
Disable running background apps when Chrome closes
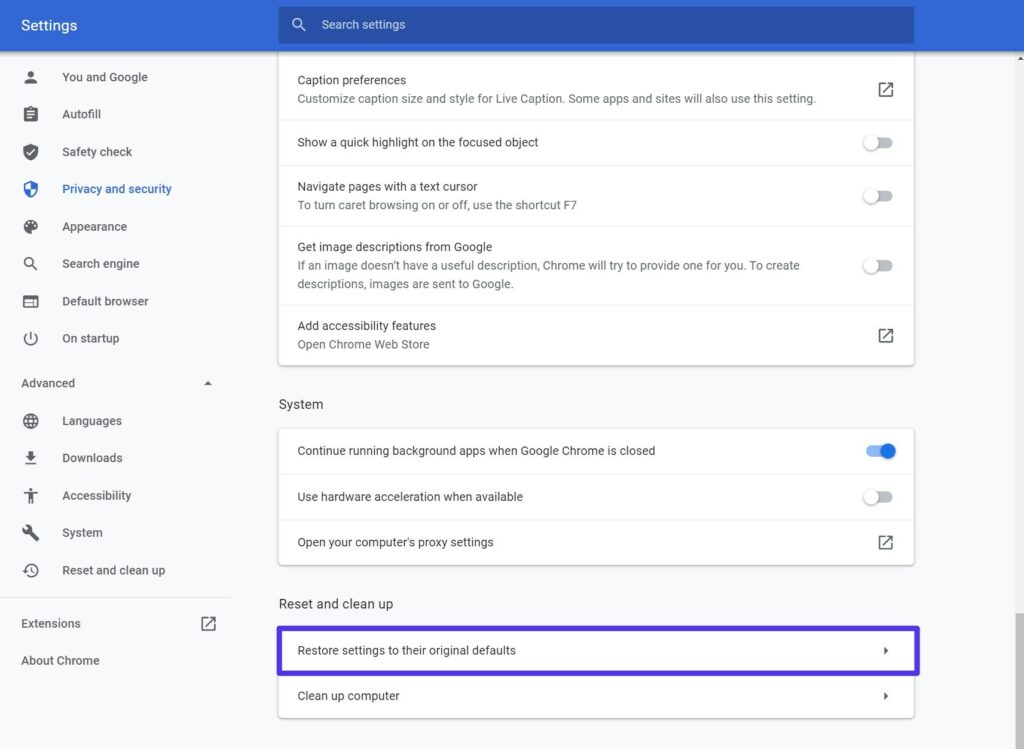tap(877, 451)
